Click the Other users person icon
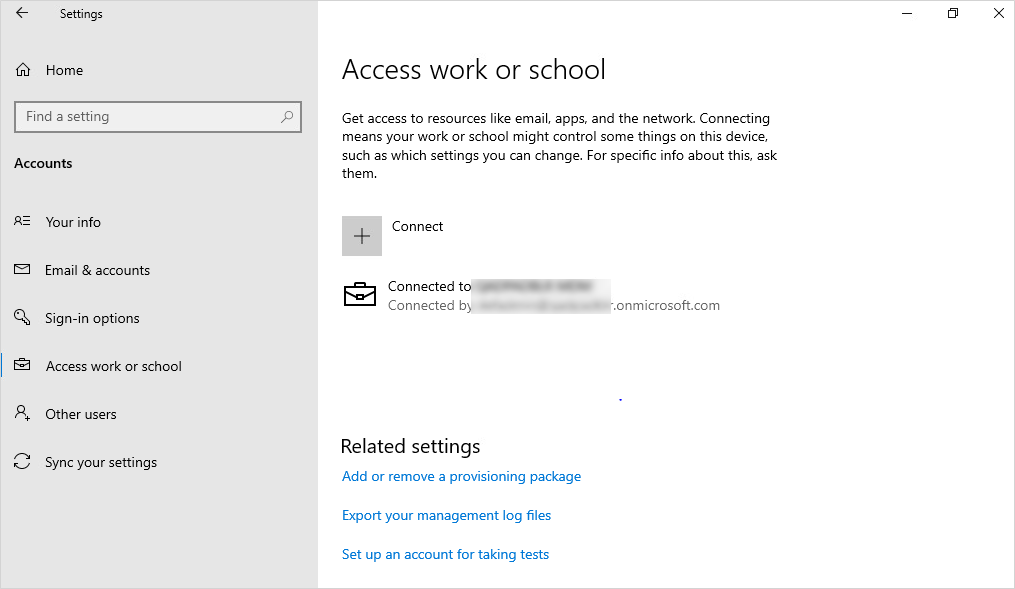The width and height of the screenshot is (1015, 589). pos(22,414)
